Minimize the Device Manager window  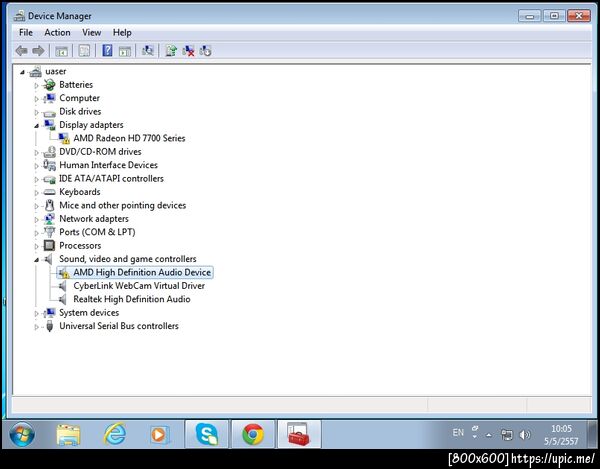530,16
